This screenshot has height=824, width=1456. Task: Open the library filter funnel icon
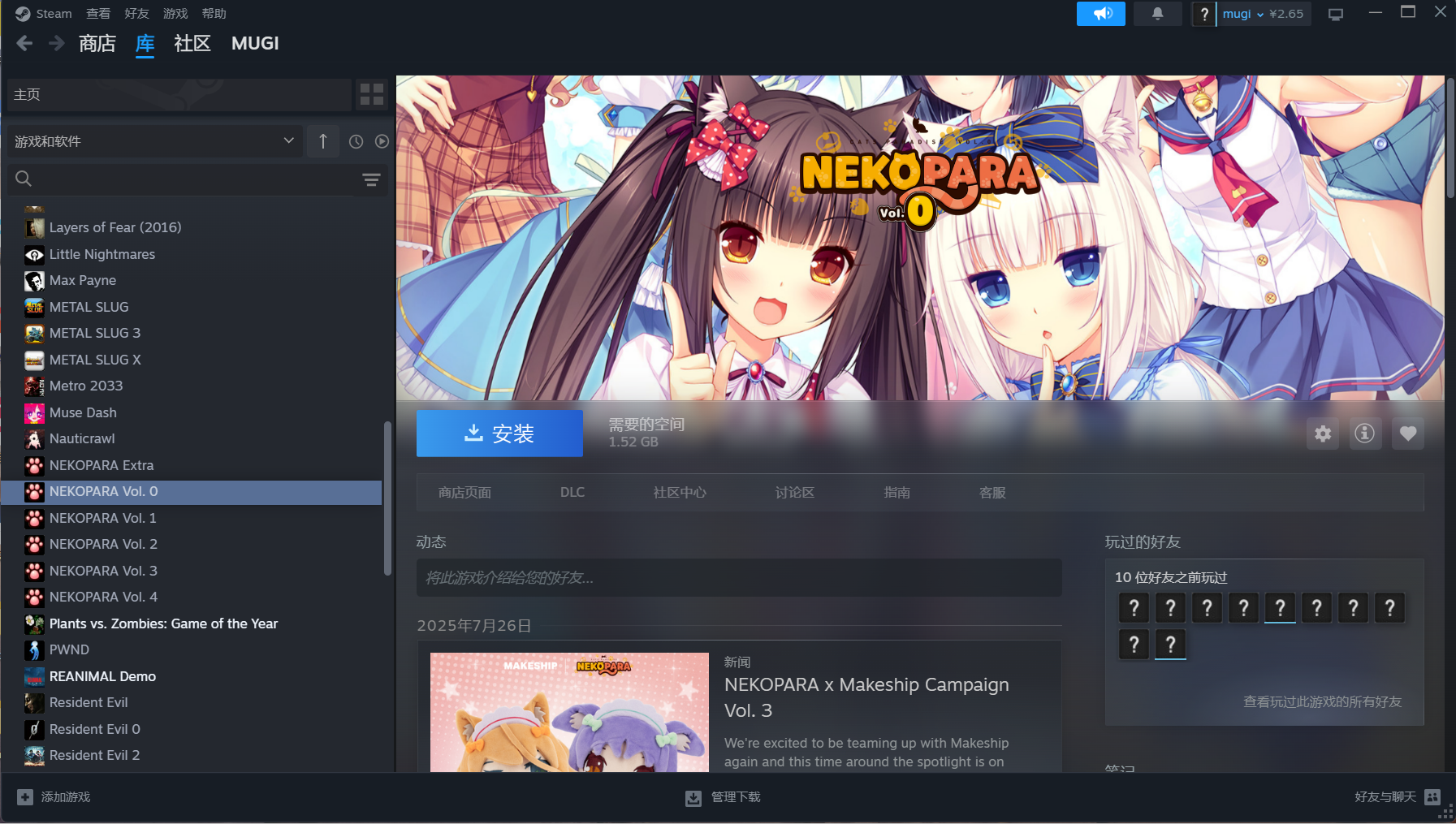point(371,179)
